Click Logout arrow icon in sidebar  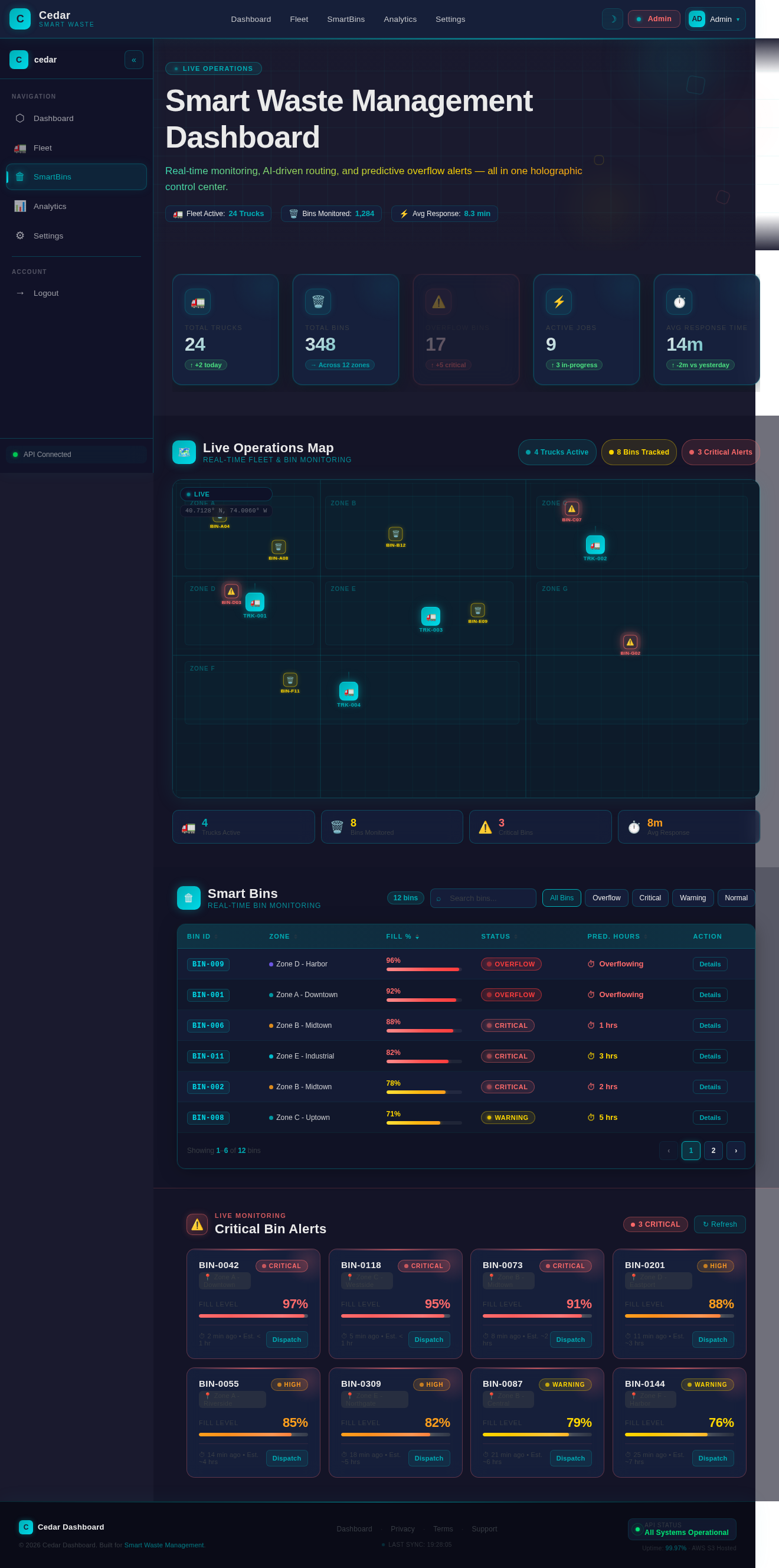[20, 293]
